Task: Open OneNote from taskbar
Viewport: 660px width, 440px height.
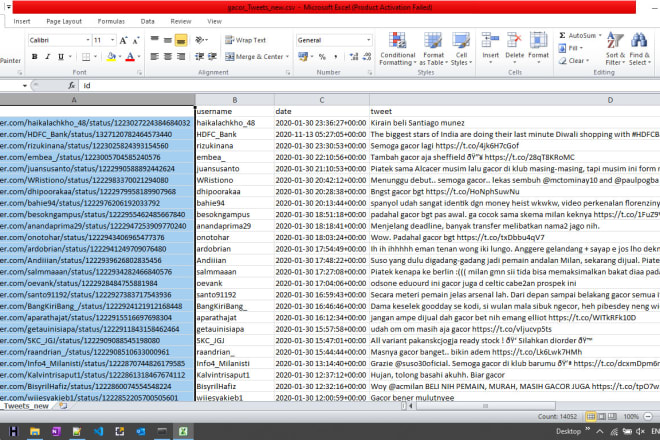Action: coord(56,431)
